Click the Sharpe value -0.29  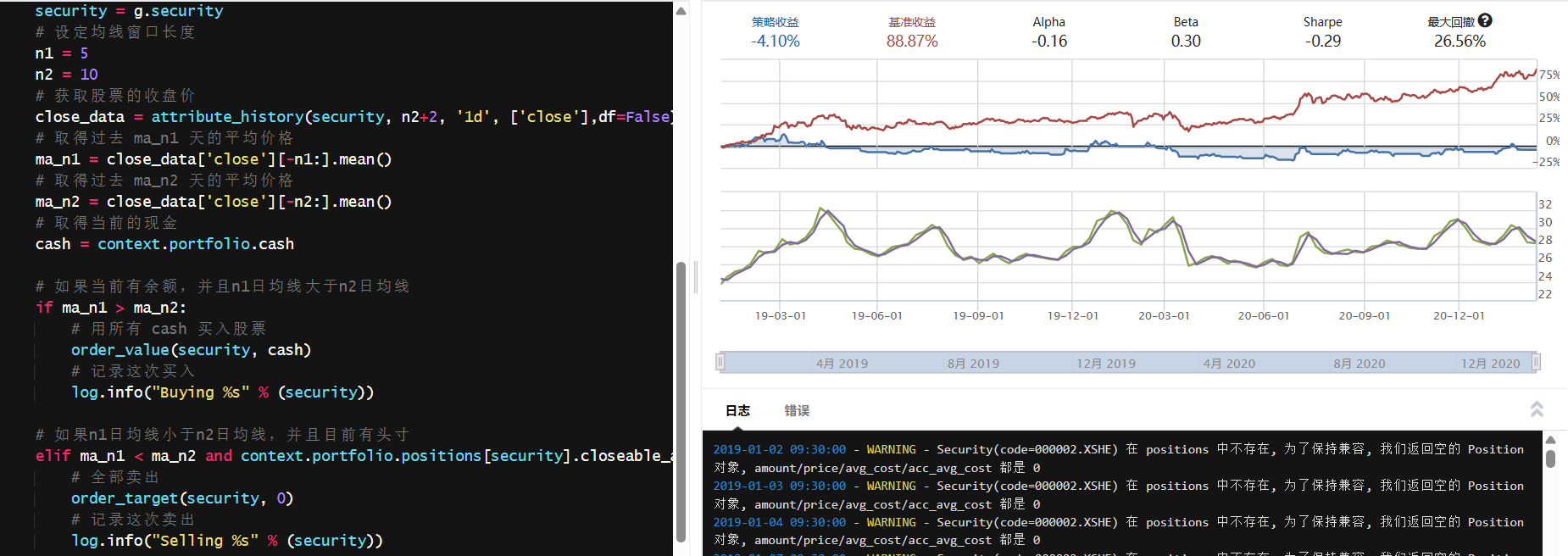[1323, 41]
